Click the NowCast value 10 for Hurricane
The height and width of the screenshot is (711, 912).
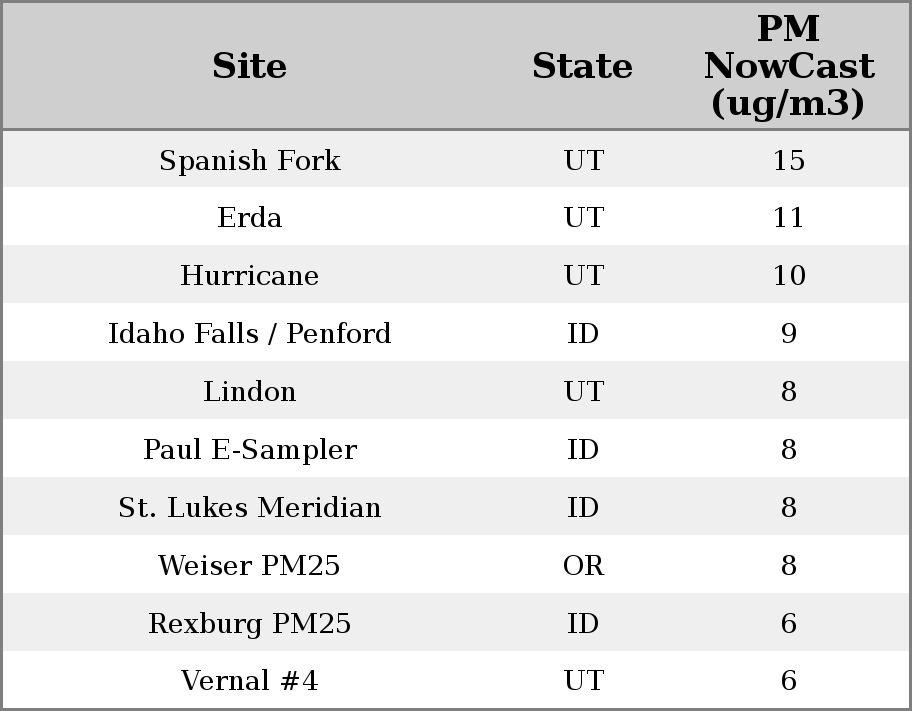(x=788, y=276)
